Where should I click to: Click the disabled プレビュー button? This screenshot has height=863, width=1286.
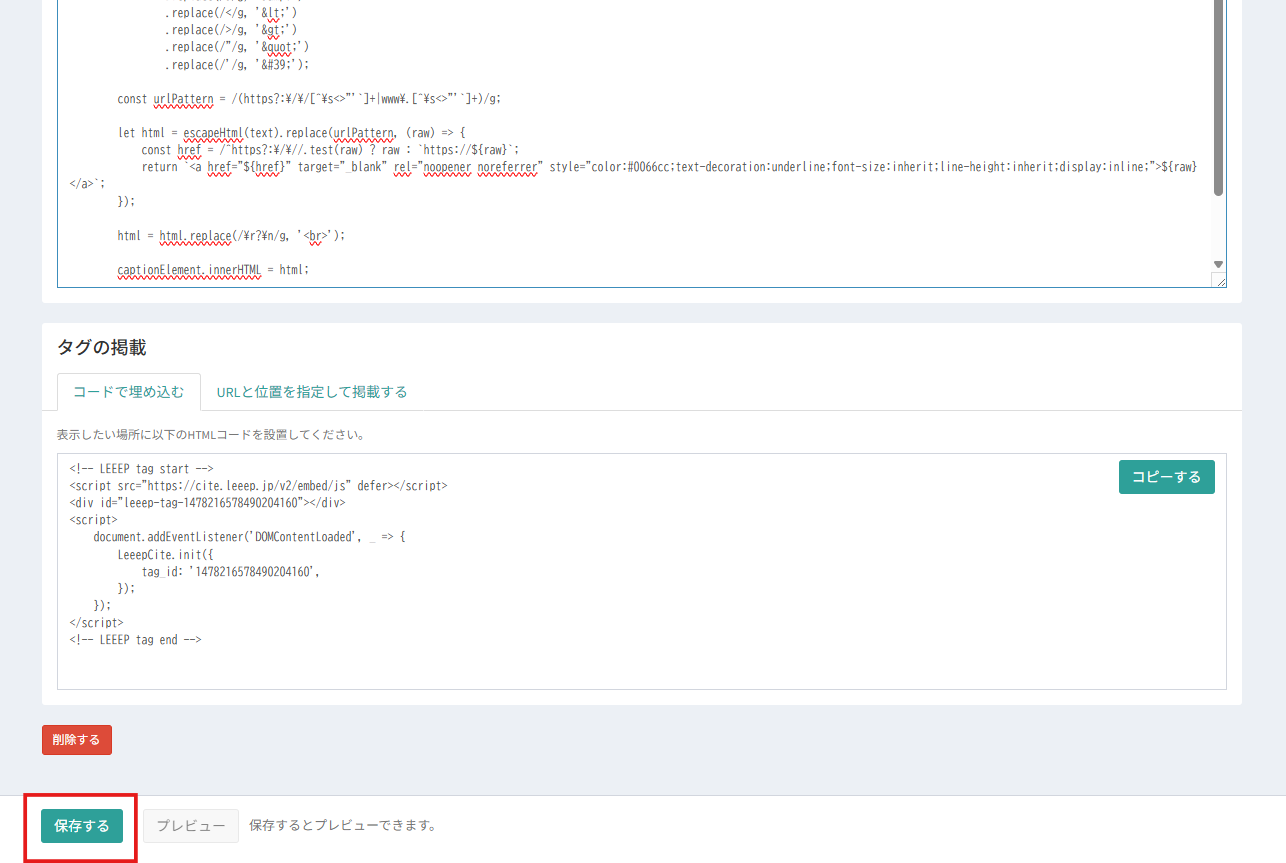(x=191, y=826)
